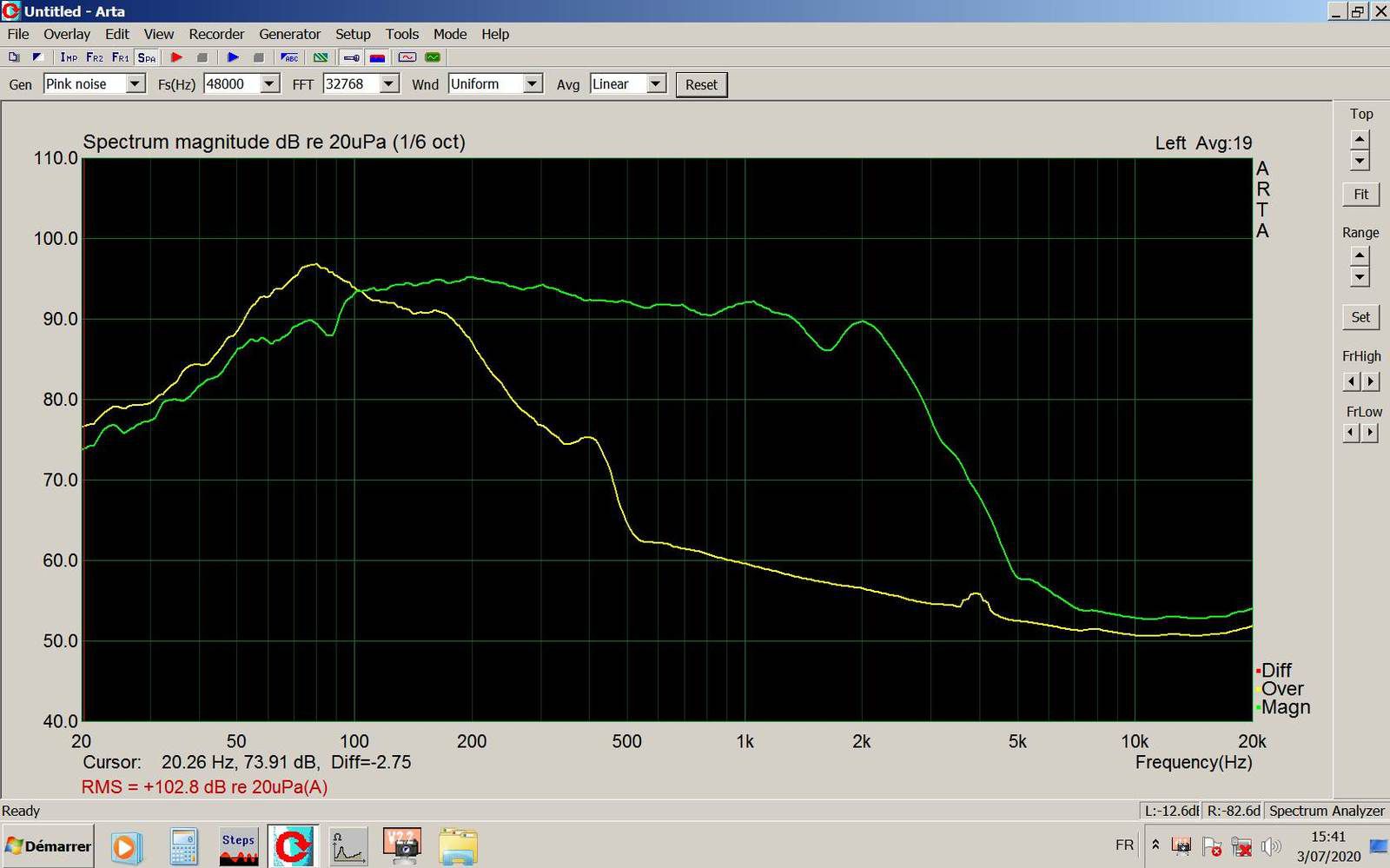
Task: Open the Windows Explorer folder taskbar icon
Action: coord(458,846)
